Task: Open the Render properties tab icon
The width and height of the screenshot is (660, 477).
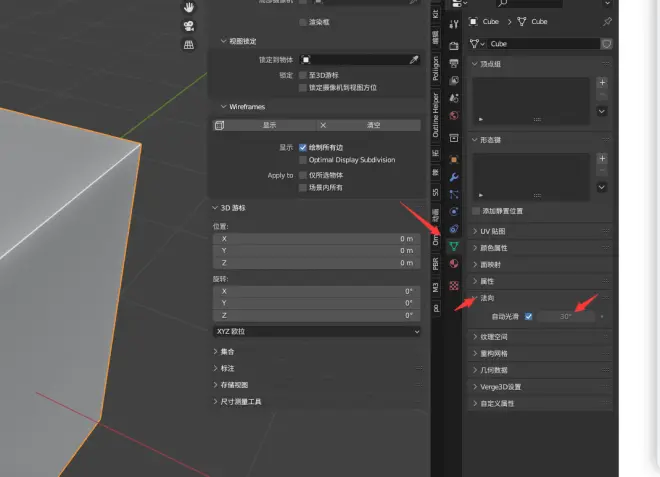Action: pyautogui.click(x=454, y=45)
